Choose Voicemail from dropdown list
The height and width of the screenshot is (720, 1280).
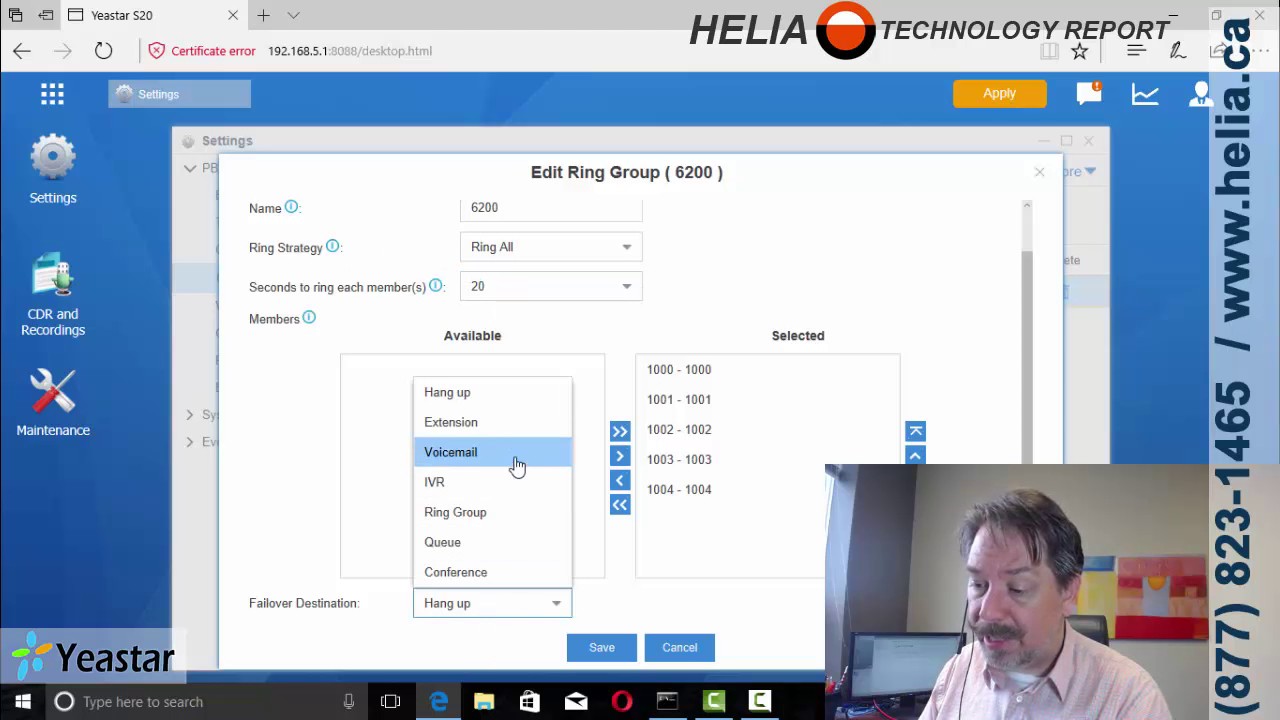click(x=492, y=452)
